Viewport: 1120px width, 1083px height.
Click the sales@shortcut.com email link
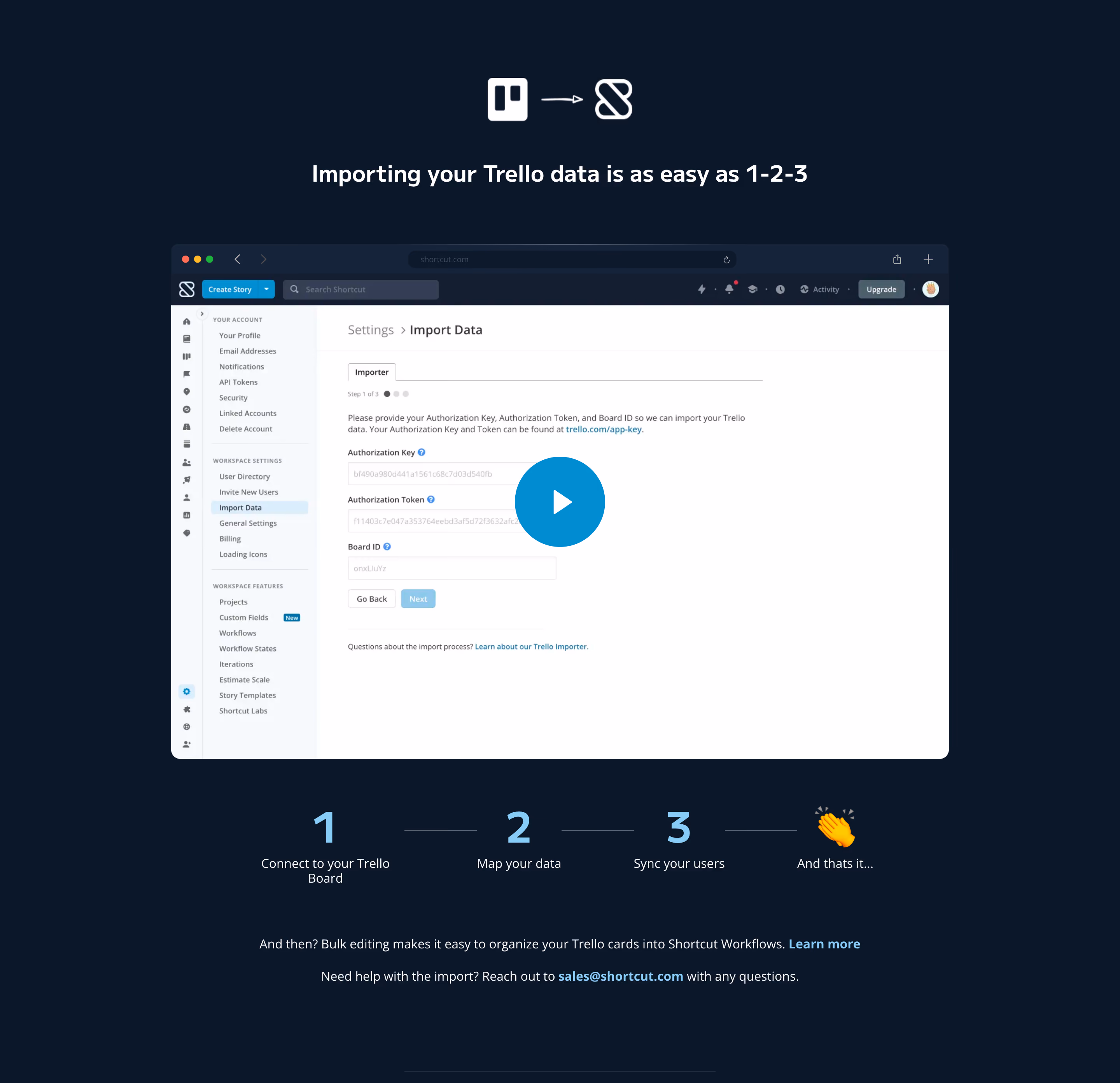click(621, 976)
